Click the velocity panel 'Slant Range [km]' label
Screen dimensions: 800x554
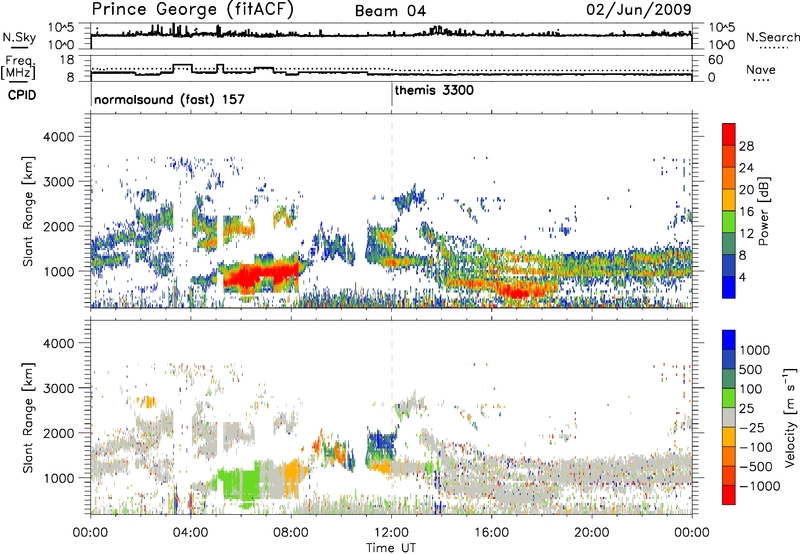click(x=28, y=417)
